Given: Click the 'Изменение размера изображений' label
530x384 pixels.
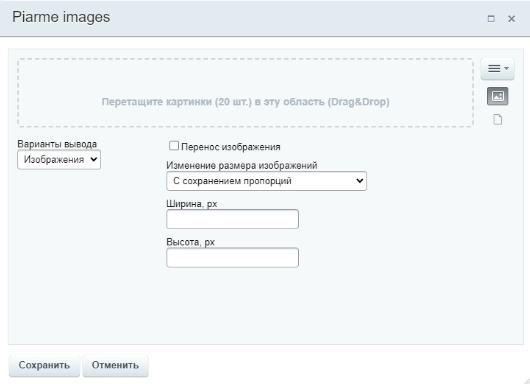Looking at the screenshot, I should (x=242, y=166).
